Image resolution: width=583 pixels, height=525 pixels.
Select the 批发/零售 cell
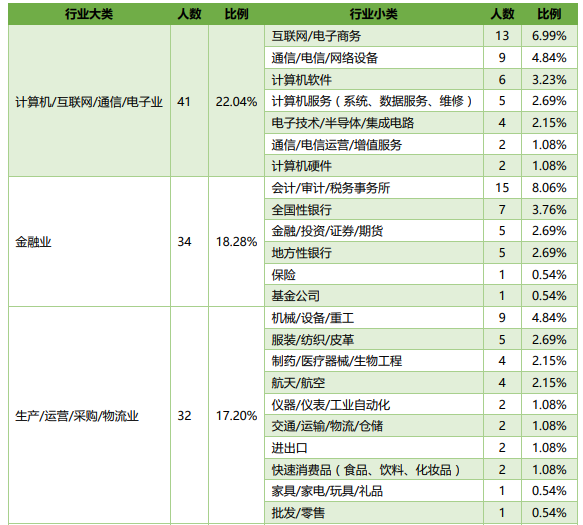(374, 513)
